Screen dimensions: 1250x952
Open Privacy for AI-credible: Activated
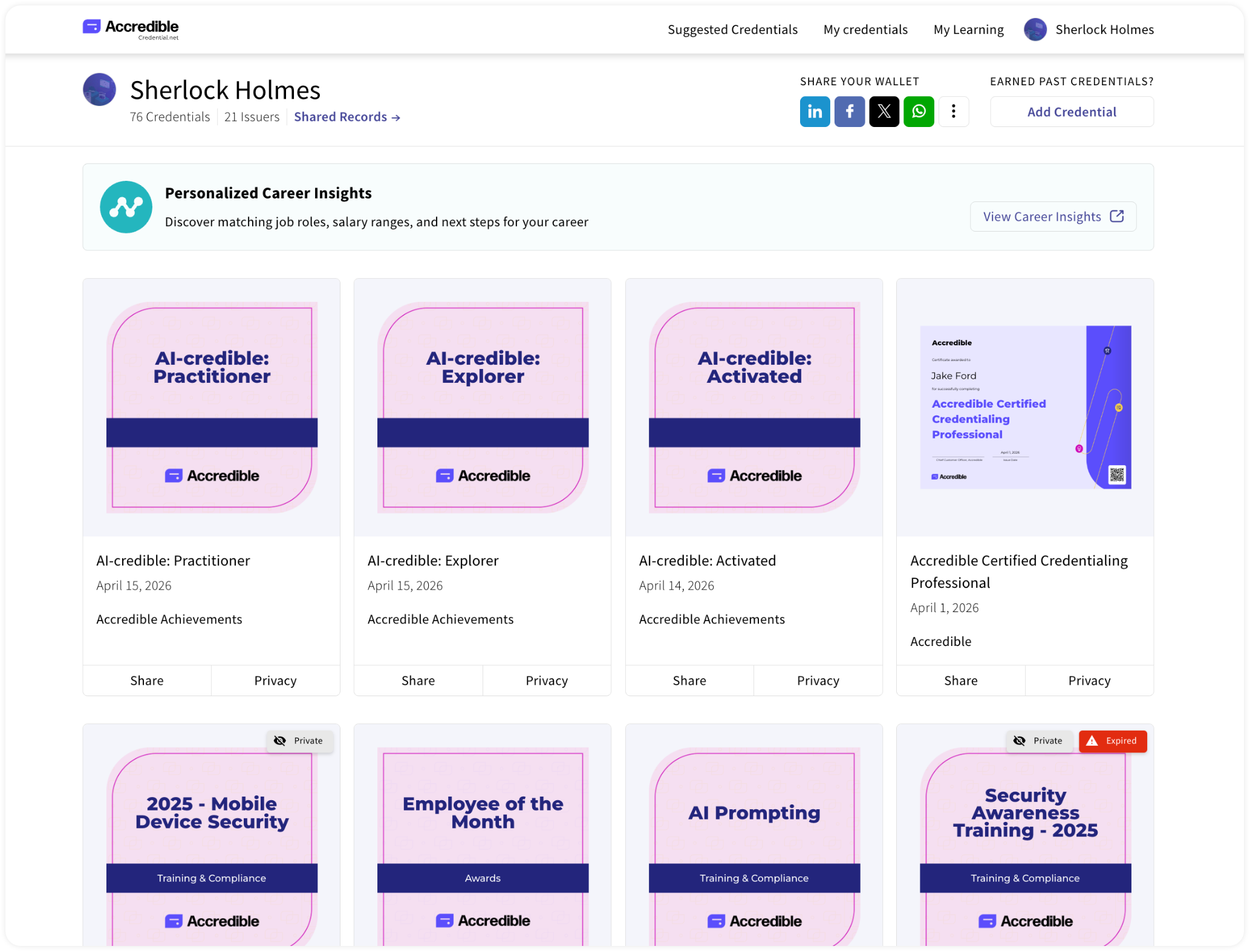point(818,680)
